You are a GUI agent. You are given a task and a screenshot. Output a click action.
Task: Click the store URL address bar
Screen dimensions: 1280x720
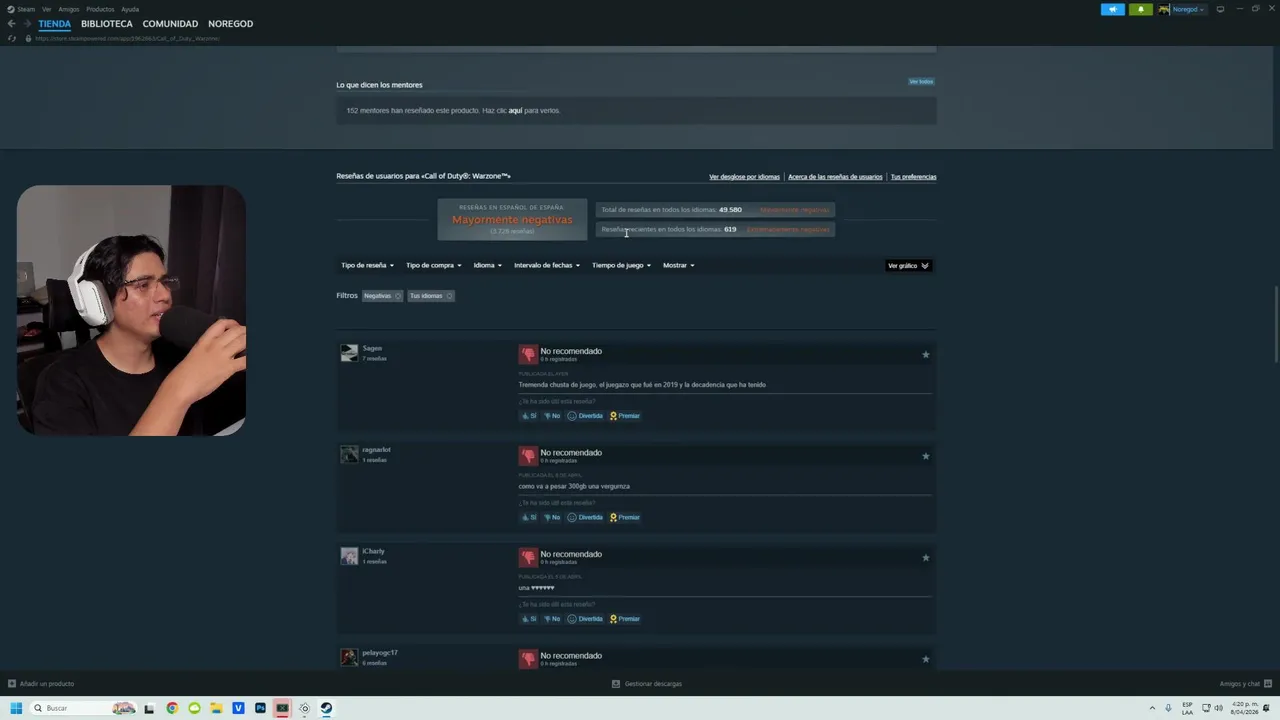tap(127, 38)
